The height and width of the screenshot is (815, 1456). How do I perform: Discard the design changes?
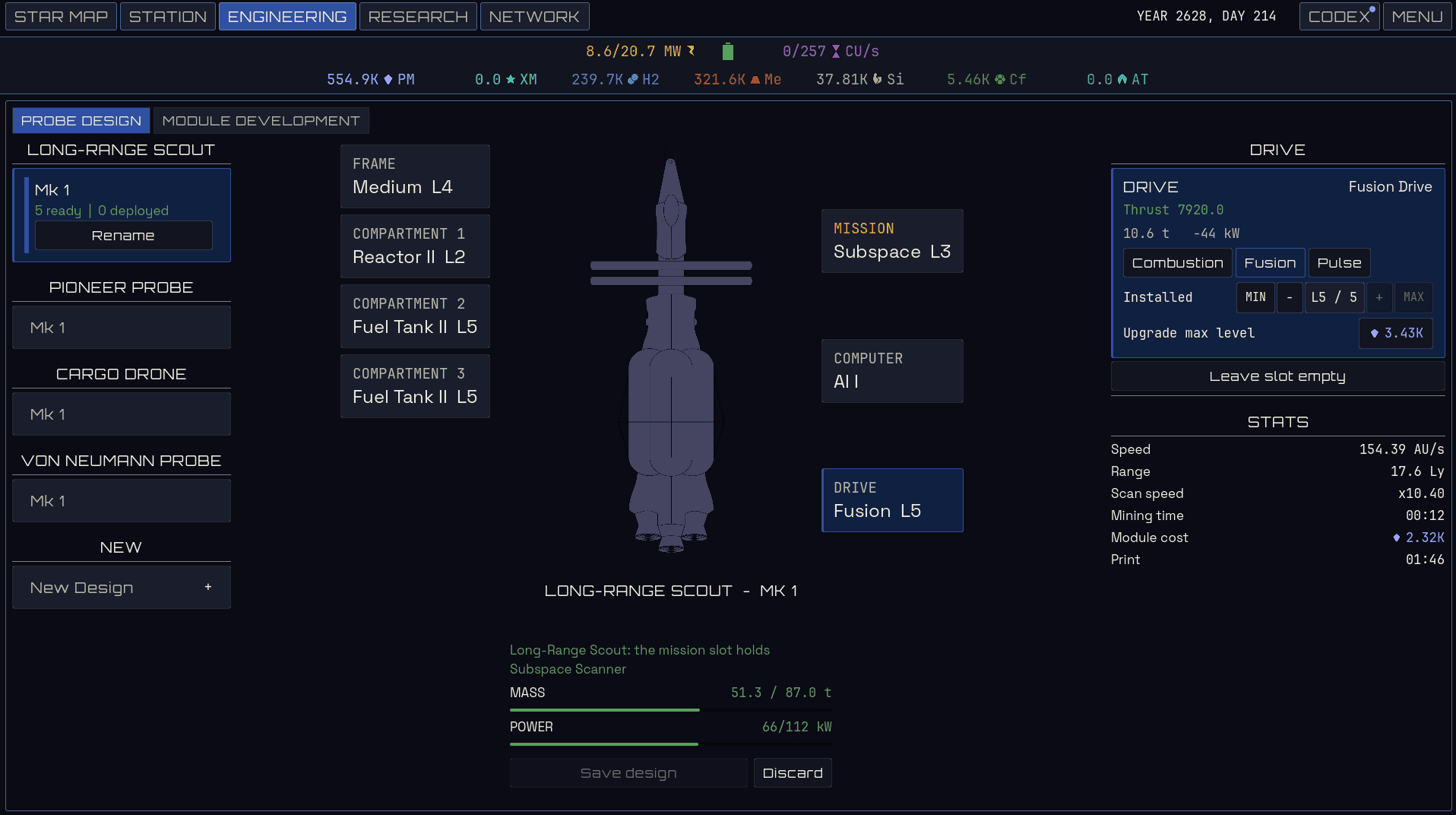tap(793, 773)
